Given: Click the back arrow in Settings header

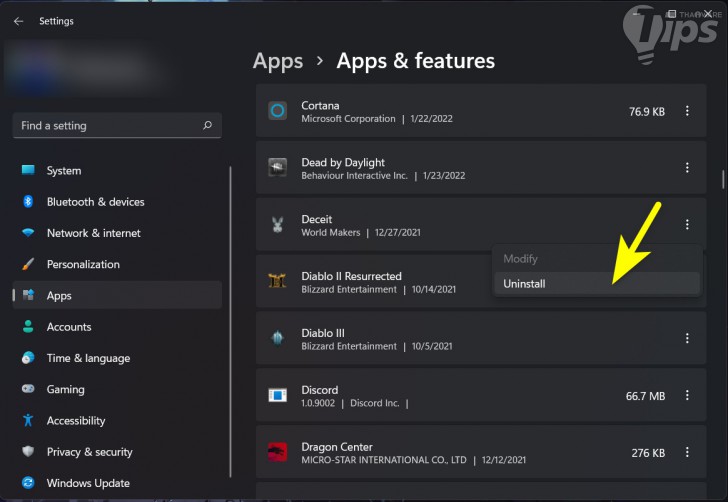Looking at the screenshot, I should click(x=18, y=21).
